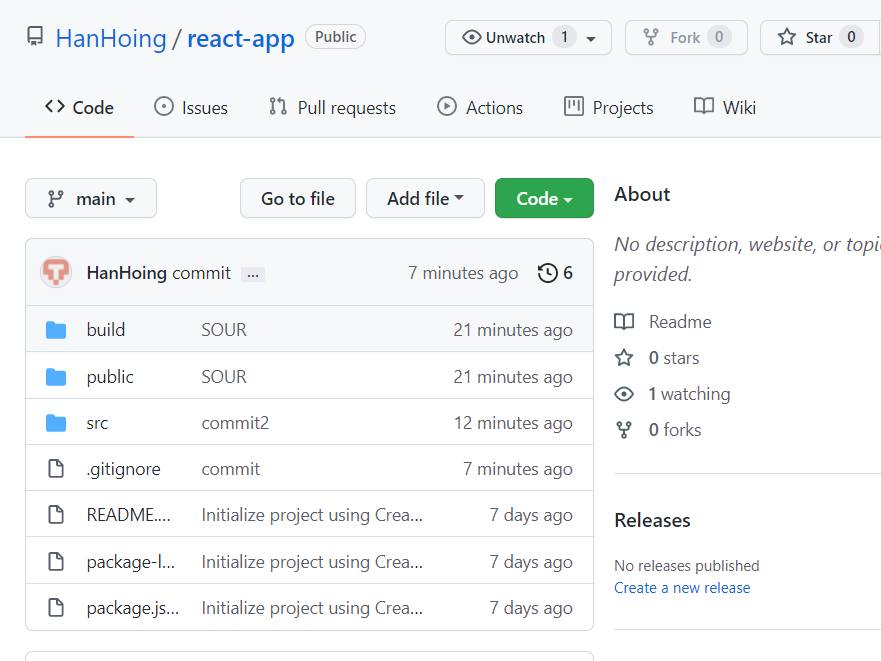
Task: Click the repository icon beside HanHoing
Action: (35, 37)
